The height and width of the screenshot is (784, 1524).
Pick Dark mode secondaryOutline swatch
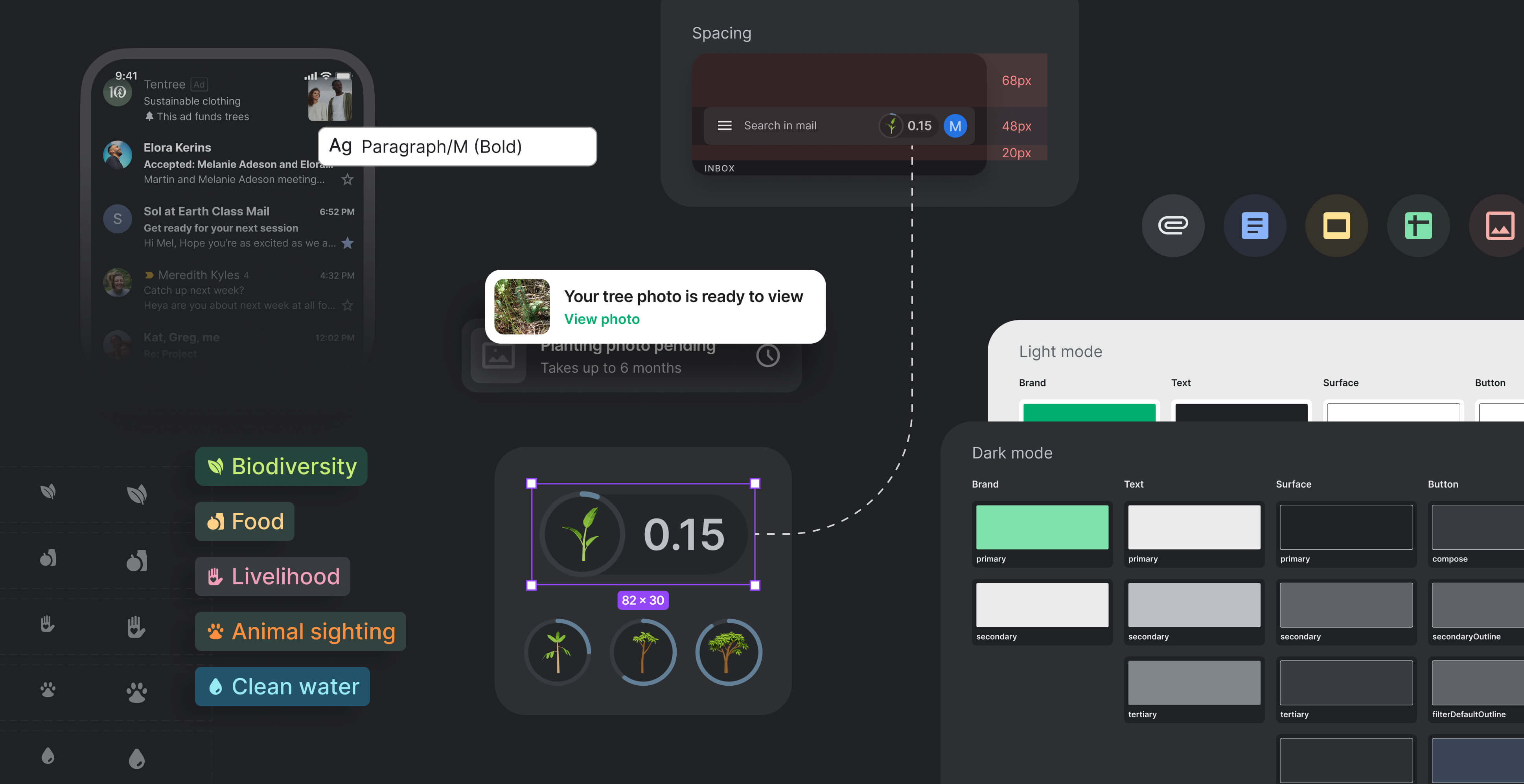point(1478,605)
